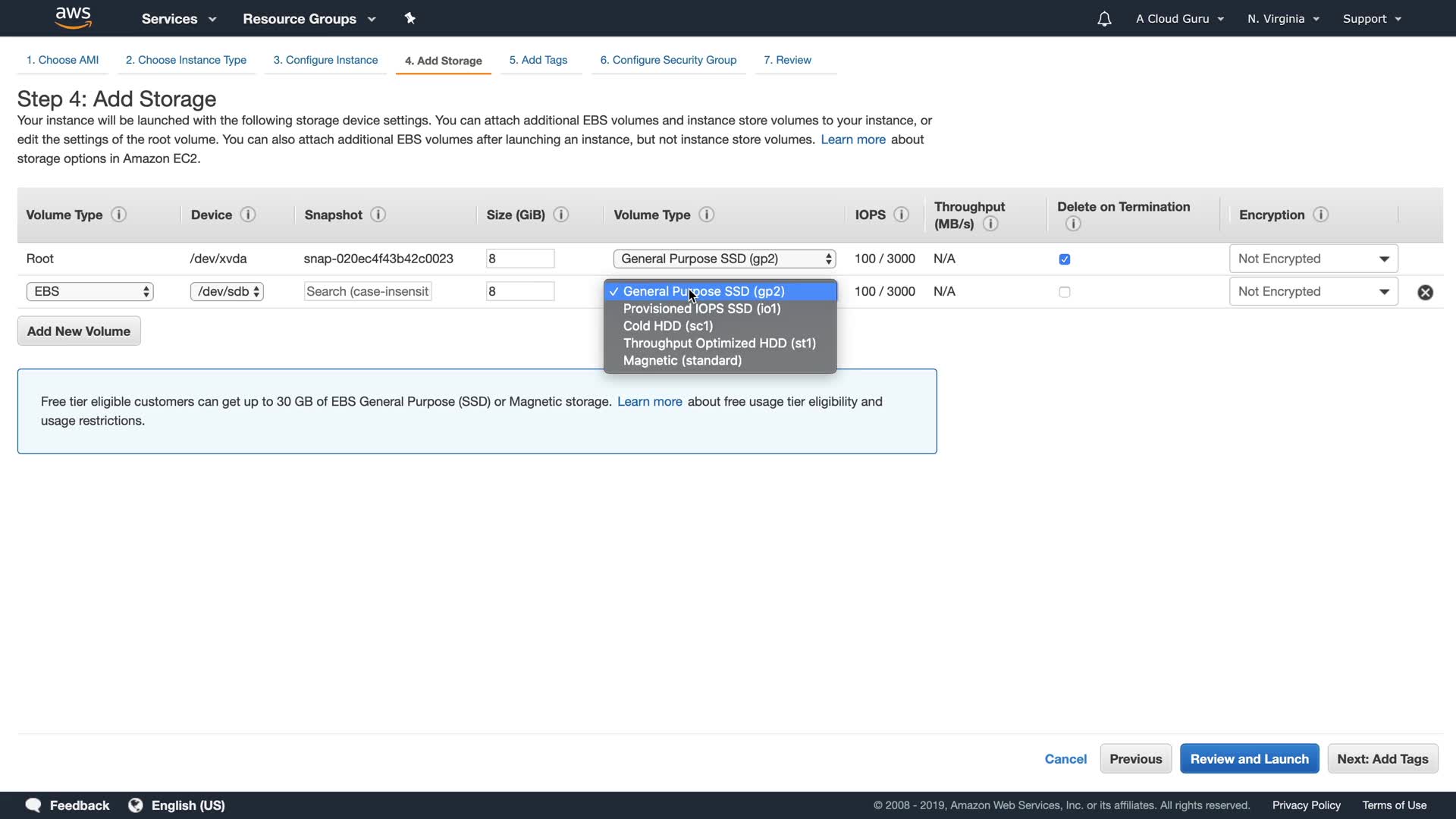Screen dimensions: 1456x819
Task: Open the notifications bell
Action: coord(1104,19)
